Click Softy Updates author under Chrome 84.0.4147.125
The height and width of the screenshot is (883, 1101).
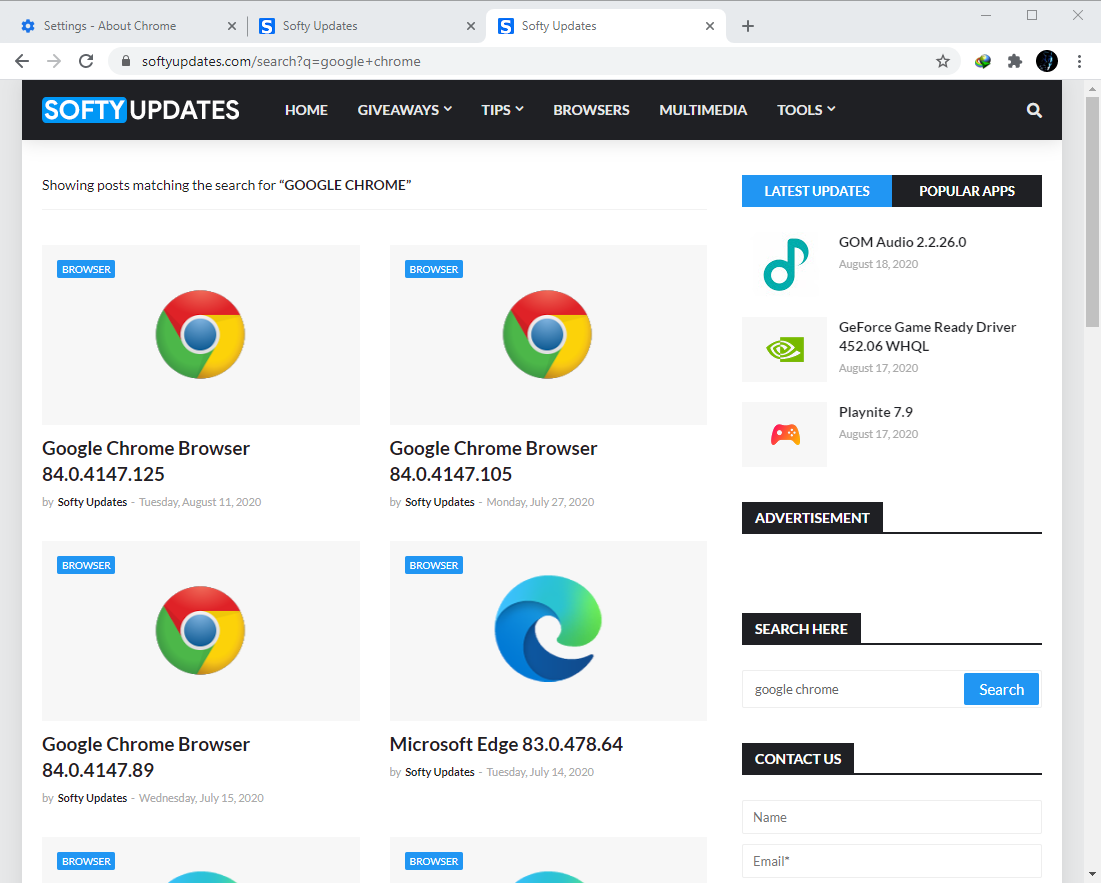pyautogui.click(x=92, y=502)
